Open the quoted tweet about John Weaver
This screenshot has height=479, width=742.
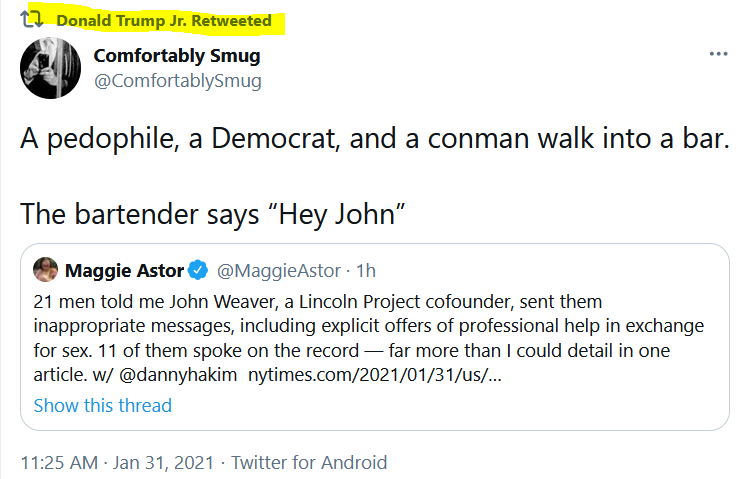tap(375, 337)
